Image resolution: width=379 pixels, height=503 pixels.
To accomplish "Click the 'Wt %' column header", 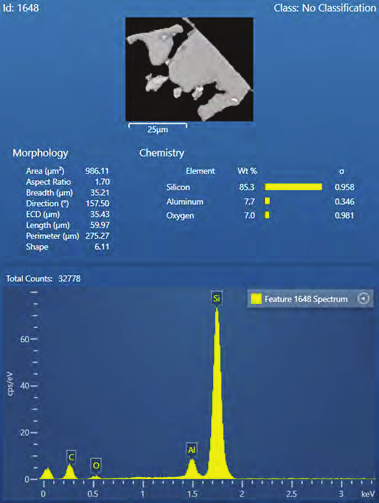I will click(x=247, y=171).
